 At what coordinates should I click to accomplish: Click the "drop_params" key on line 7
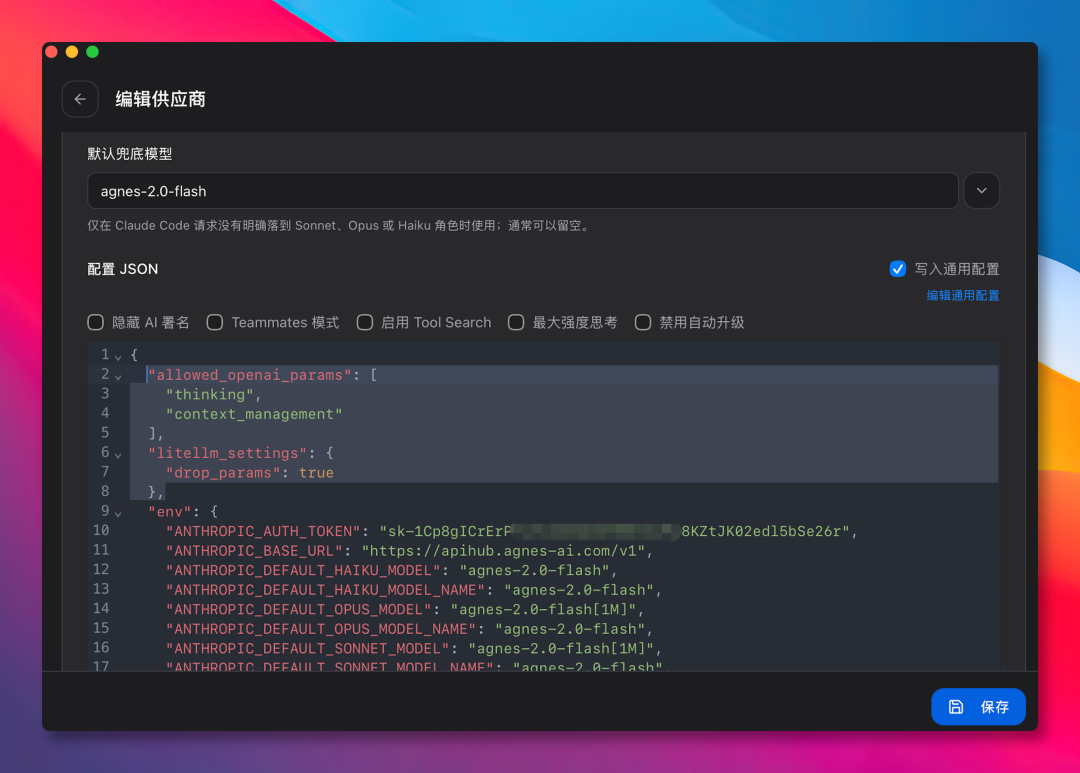tap(222, 473)
